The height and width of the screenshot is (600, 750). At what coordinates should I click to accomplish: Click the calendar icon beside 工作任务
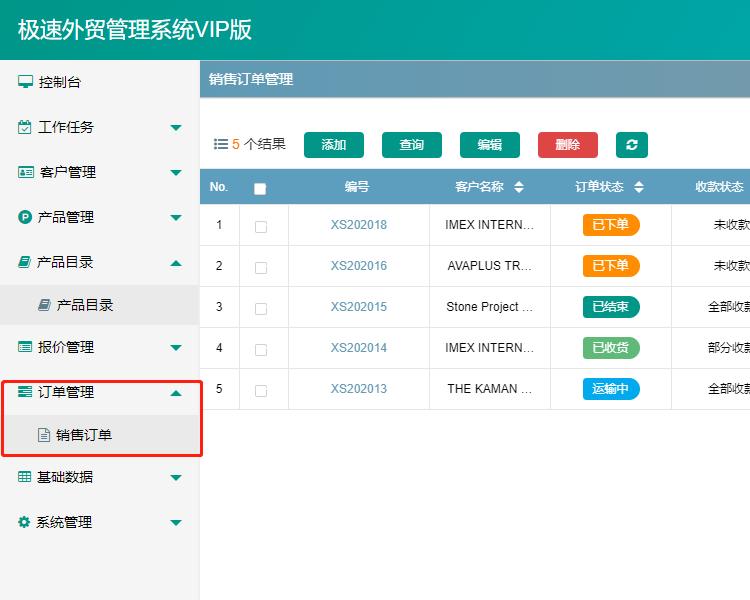click(24, 127)
